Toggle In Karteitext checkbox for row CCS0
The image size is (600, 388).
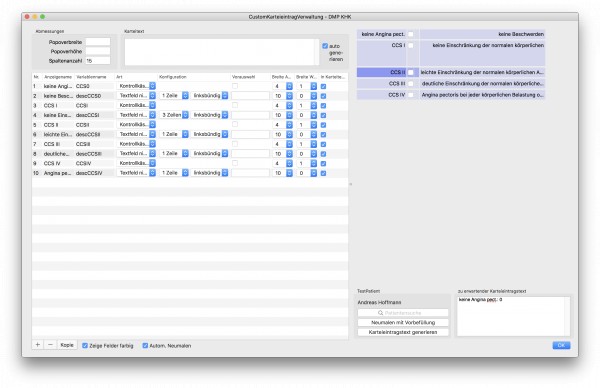[323, 86]
